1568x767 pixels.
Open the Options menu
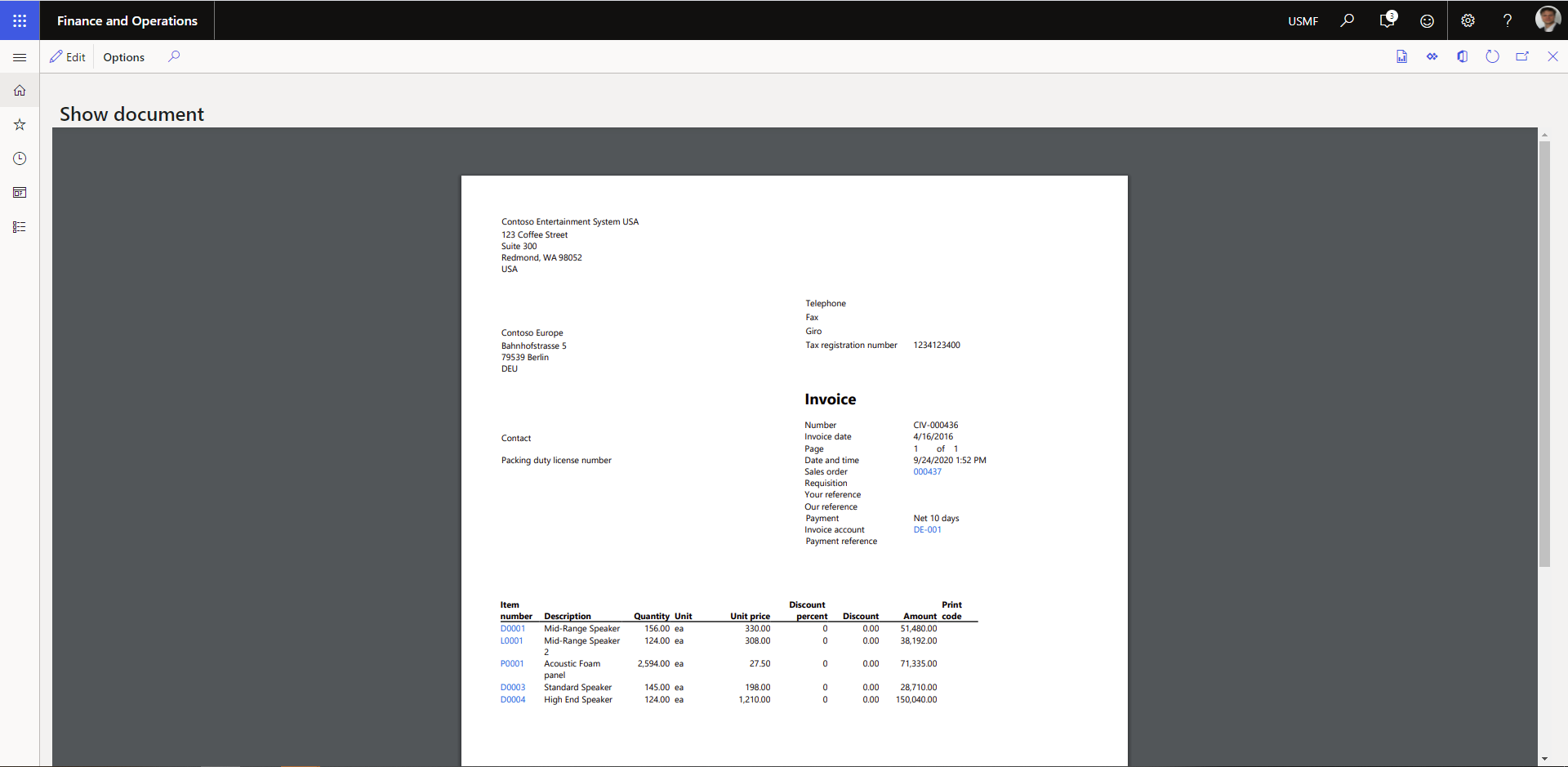124,57
